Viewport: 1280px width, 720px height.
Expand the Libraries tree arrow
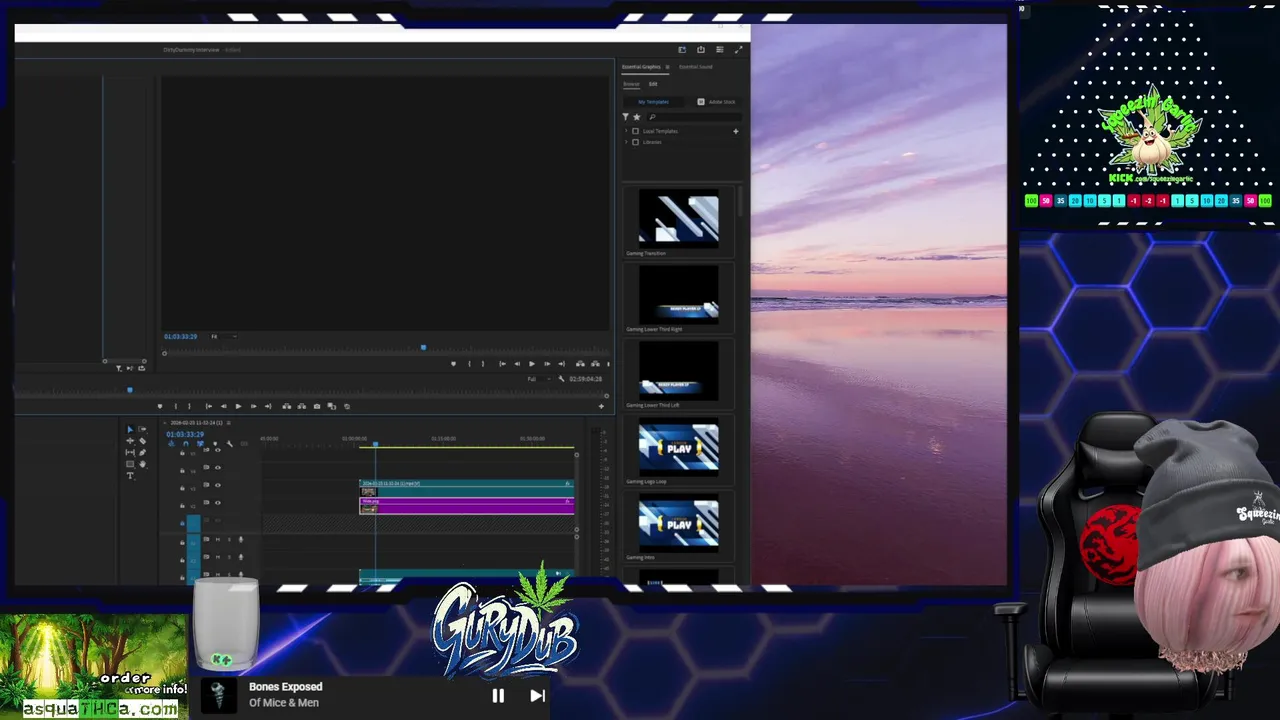[x=626, y=142]
